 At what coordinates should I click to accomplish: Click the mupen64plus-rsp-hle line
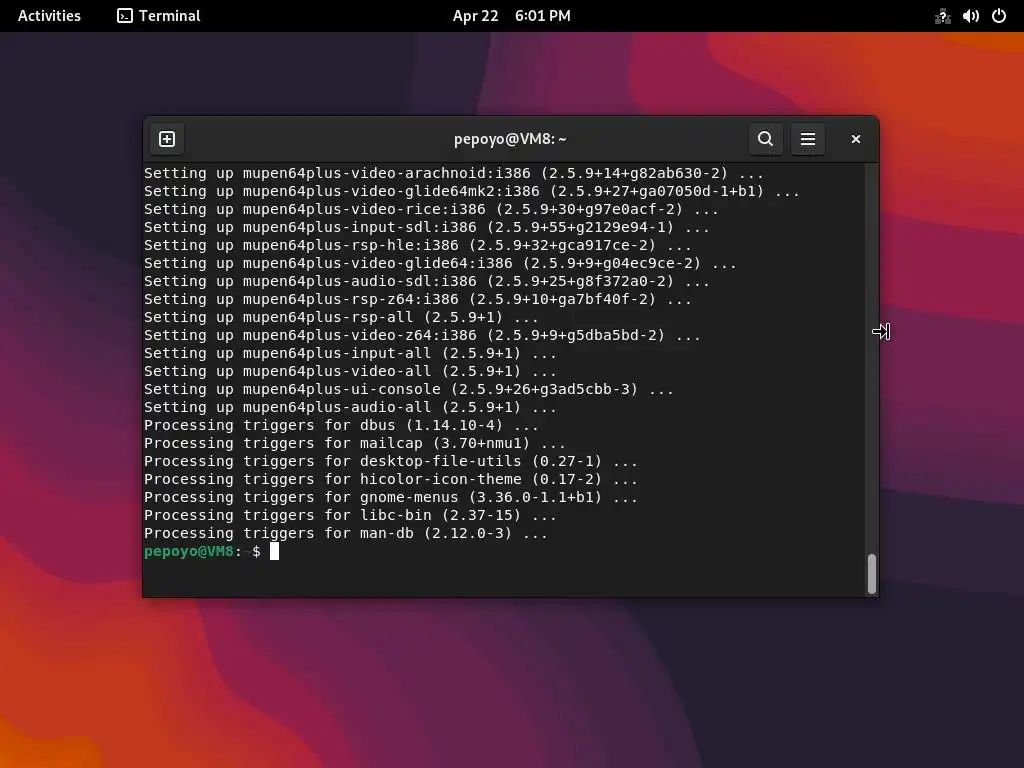point(418,245)
